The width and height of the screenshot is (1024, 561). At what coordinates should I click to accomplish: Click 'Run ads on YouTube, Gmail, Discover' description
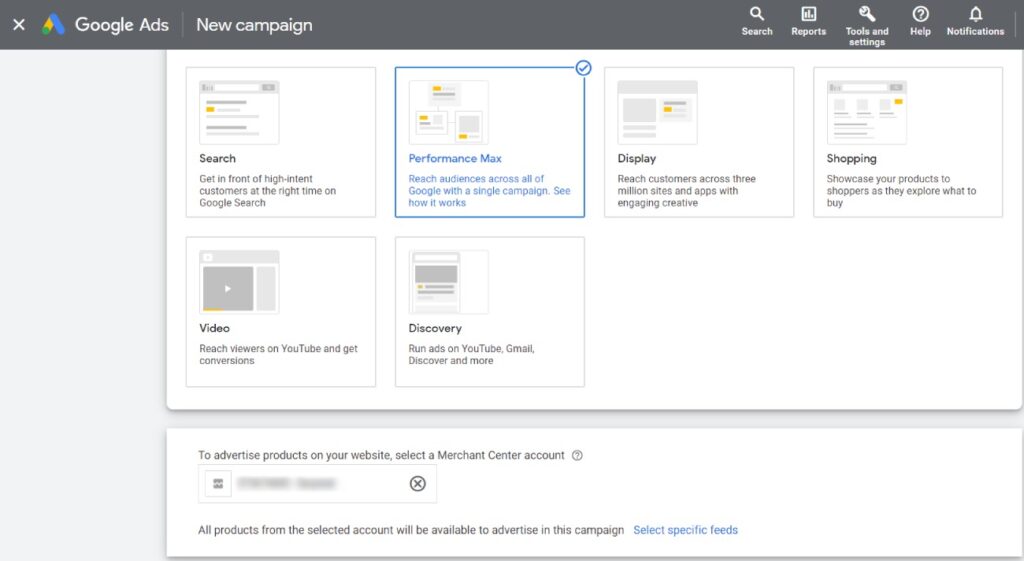click(471, 355)
